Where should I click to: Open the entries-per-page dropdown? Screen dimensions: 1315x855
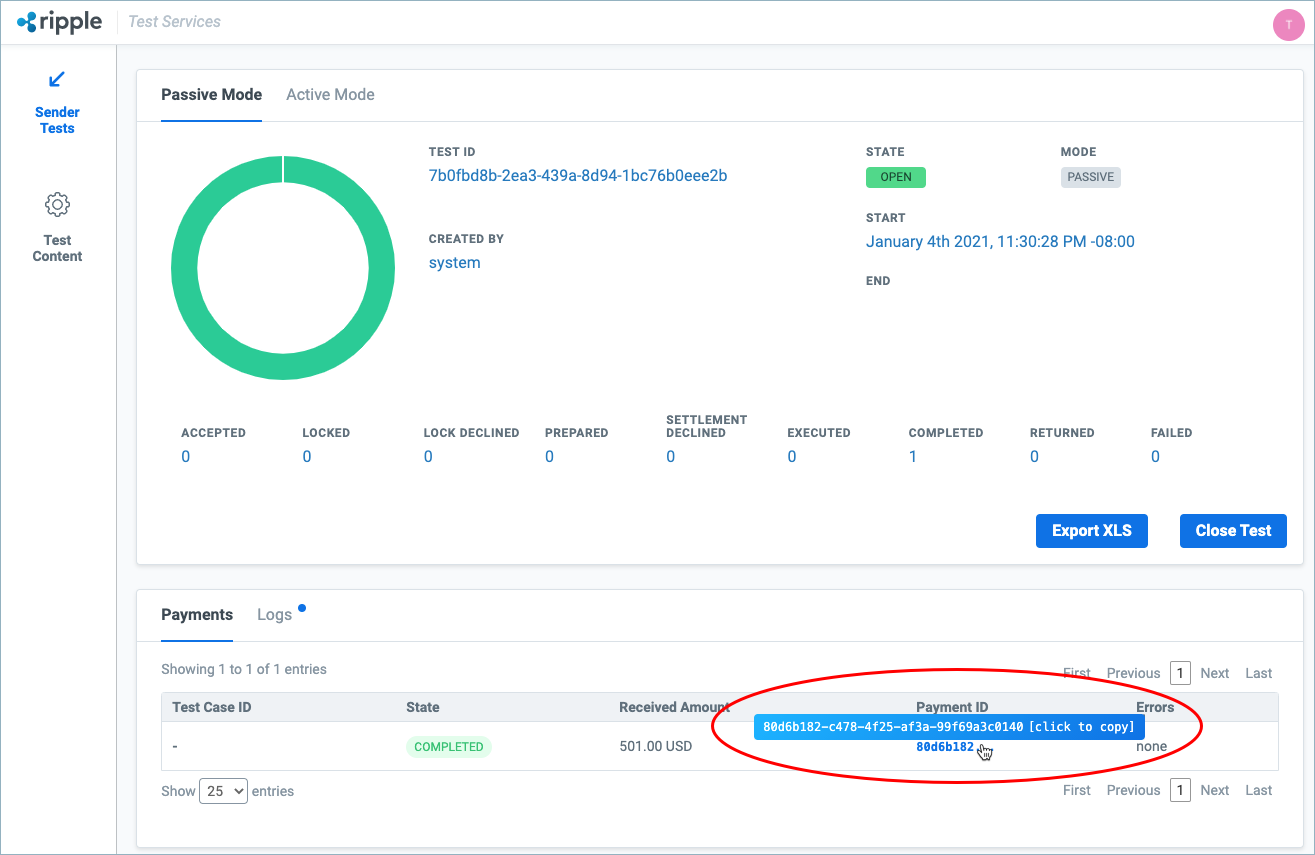(223, 790)
